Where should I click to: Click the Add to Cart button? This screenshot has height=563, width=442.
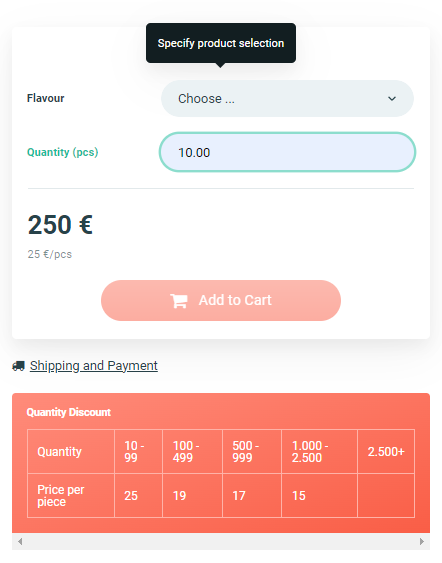pos(221,300)
